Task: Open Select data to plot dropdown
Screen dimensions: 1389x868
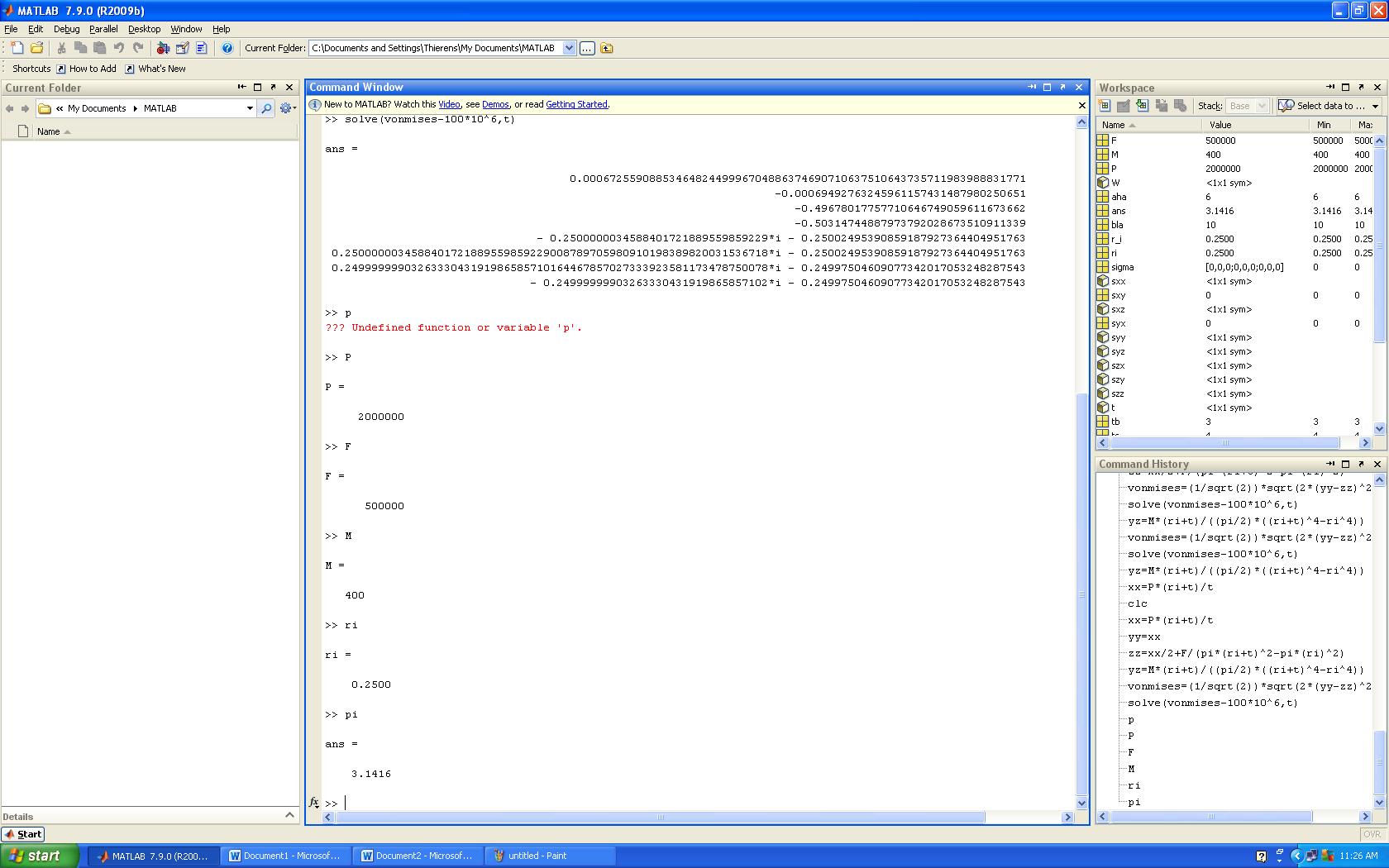Action: coord(1329,106)
